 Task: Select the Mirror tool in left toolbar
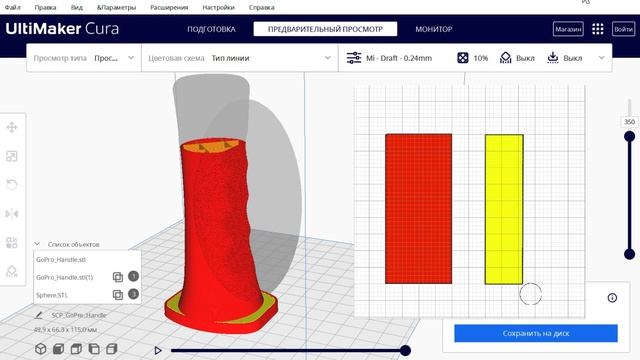coord(12,213)
